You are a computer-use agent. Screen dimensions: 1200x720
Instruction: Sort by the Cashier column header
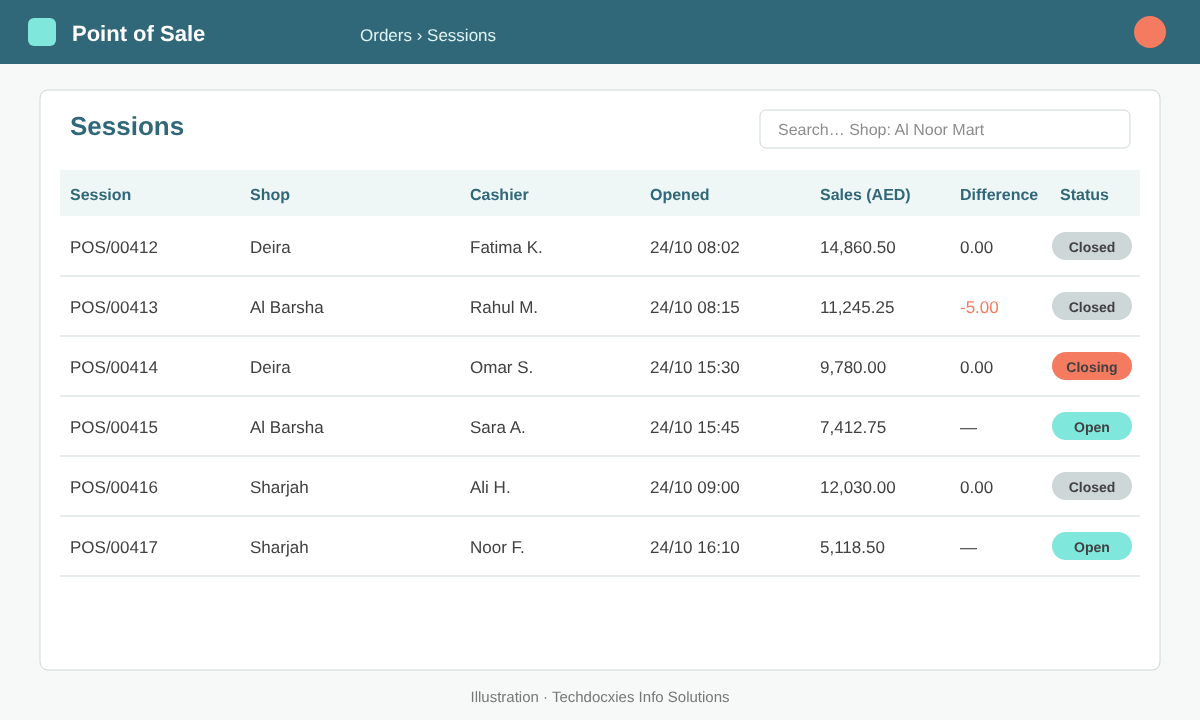pos(499,195)
